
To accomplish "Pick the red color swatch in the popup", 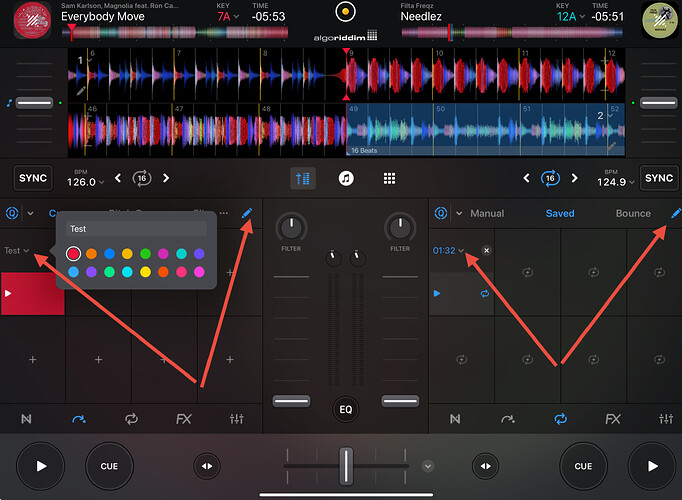I will pyautogui.click(x=73, y=254).
